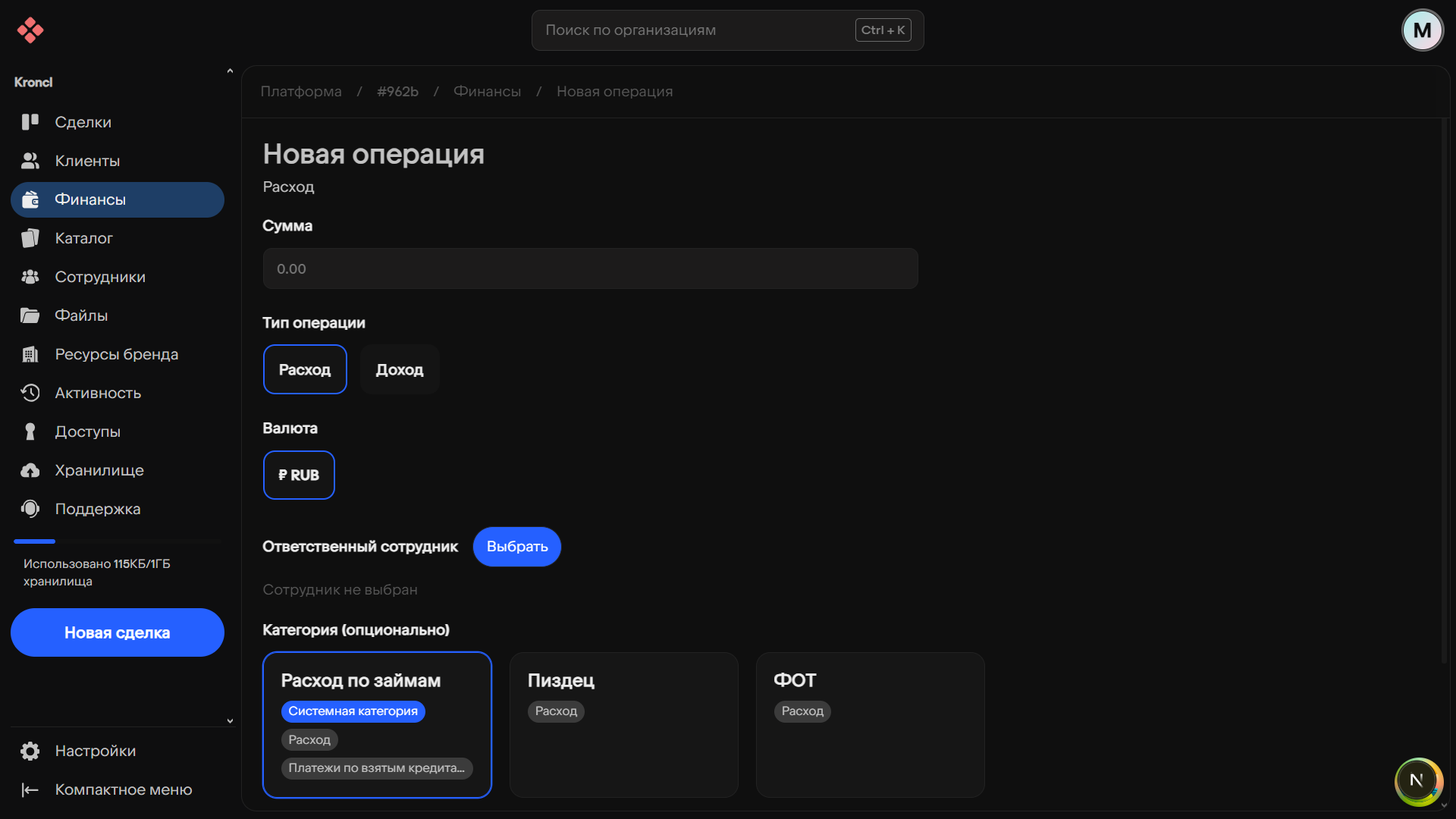Image resolution: width=1456 pixels, height=819 pixels.
Task: Click the Настройки gear icon
Action: click(30, 751)
